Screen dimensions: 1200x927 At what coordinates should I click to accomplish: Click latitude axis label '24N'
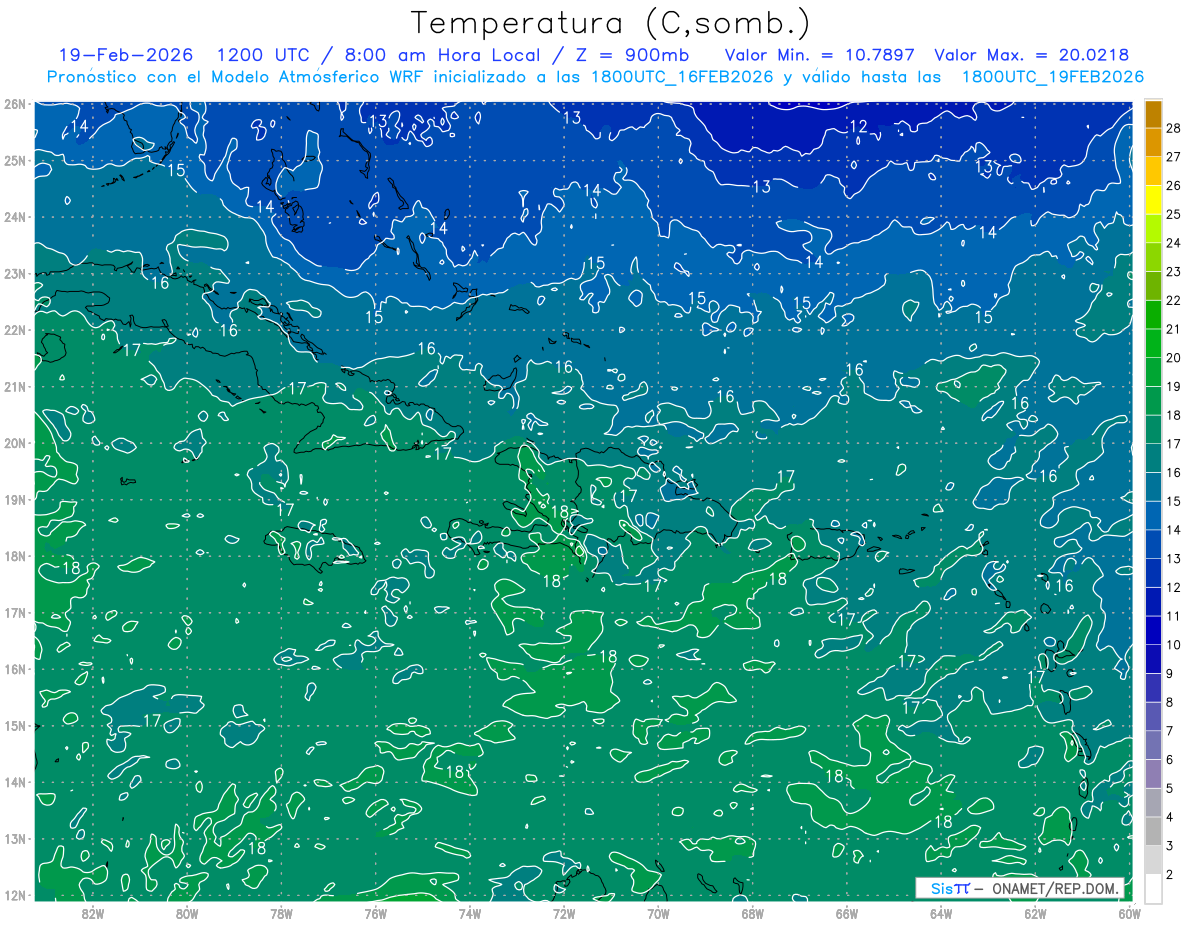coord(15,217)
